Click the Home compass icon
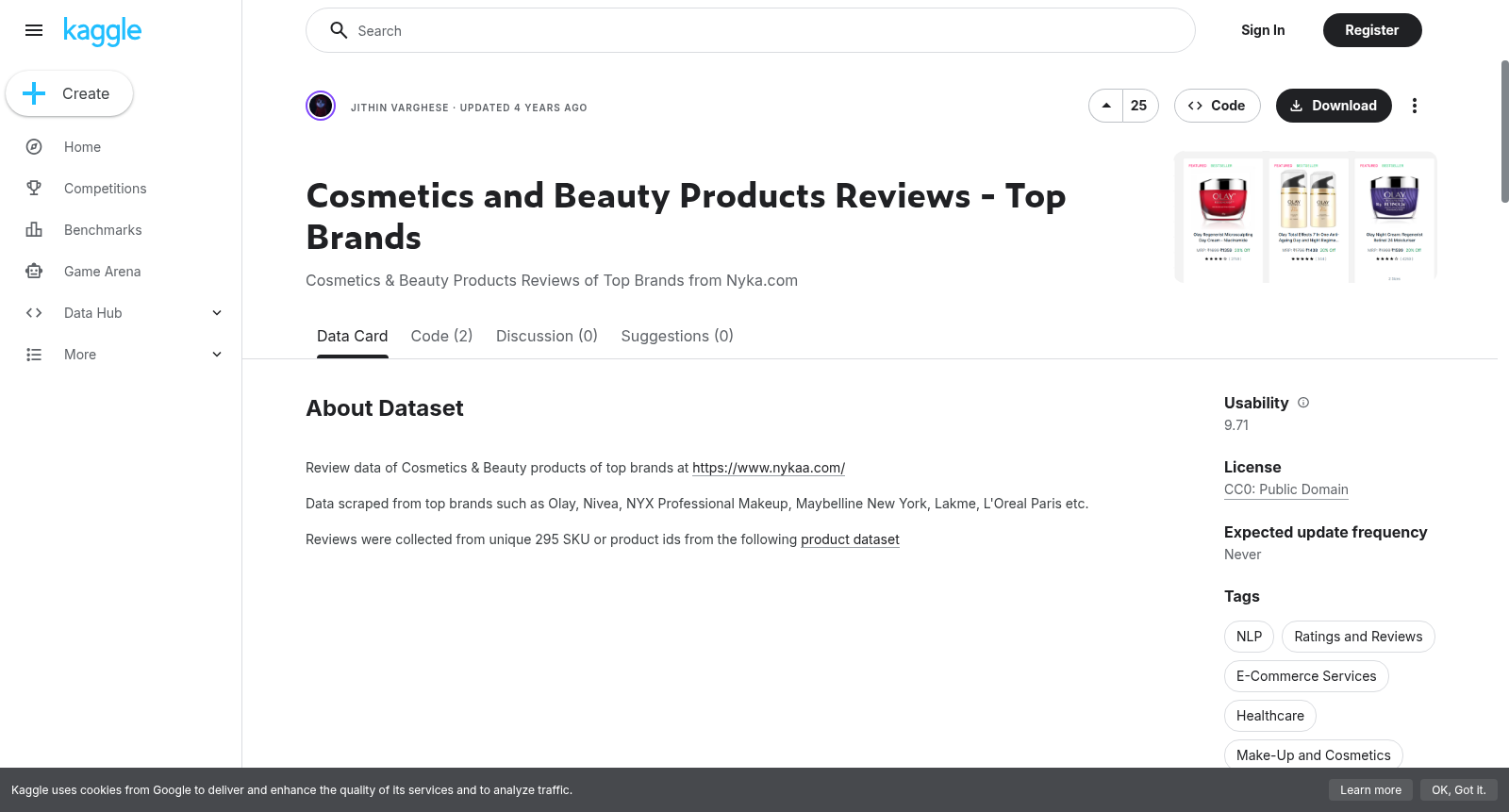 34,147
